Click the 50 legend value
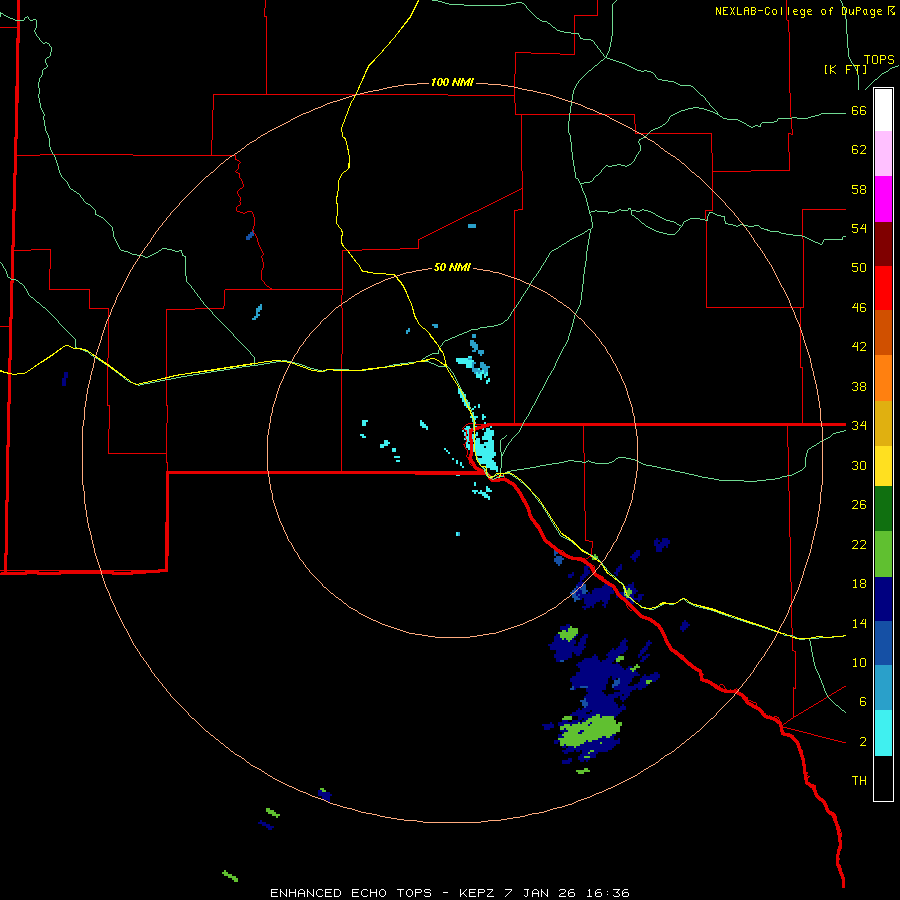Screen dimensions: 900x900 coord(859,268)
